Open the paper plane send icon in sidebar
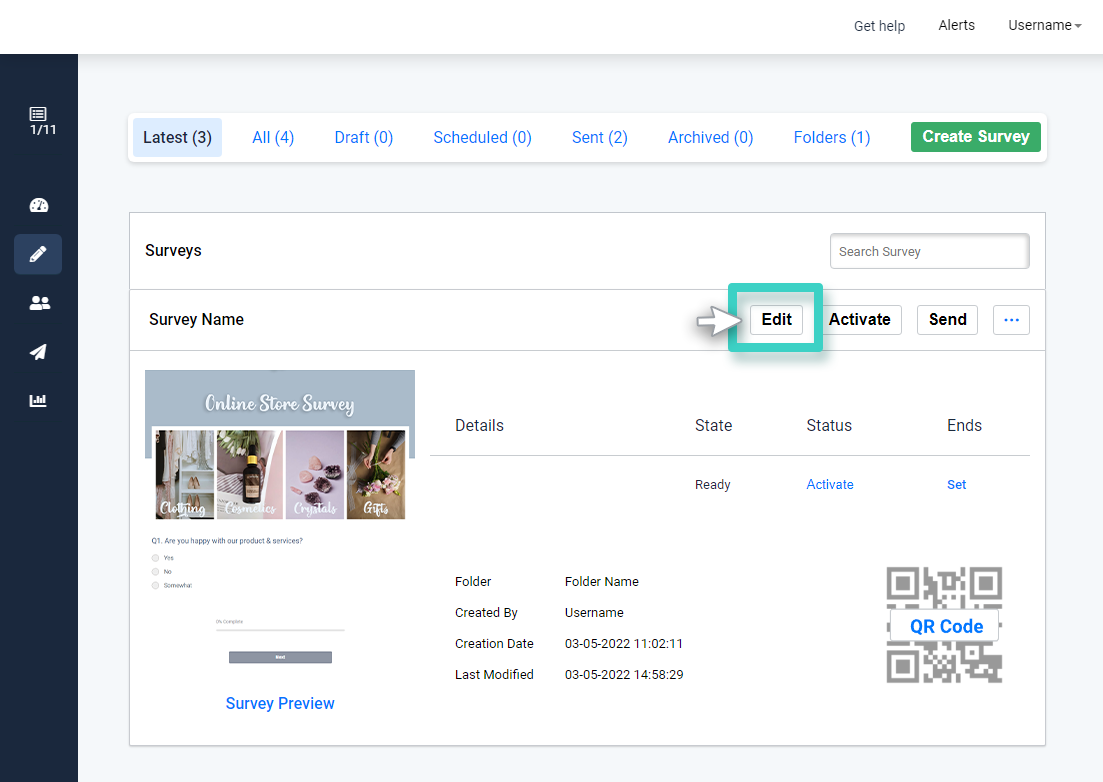The width and height of the screenshot is (1103, 782). [x=38, y=352]
